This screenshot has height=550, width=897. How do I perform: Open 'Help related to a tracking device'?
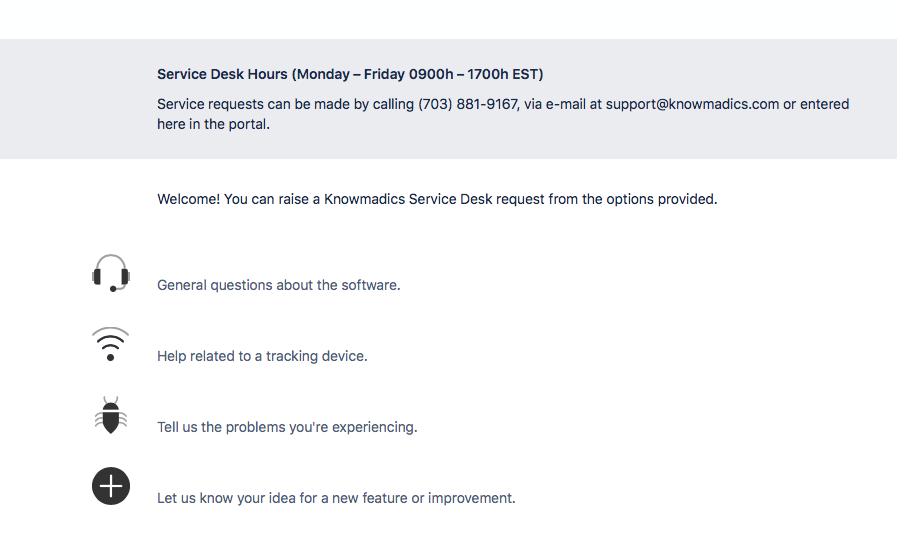(262, 356)
